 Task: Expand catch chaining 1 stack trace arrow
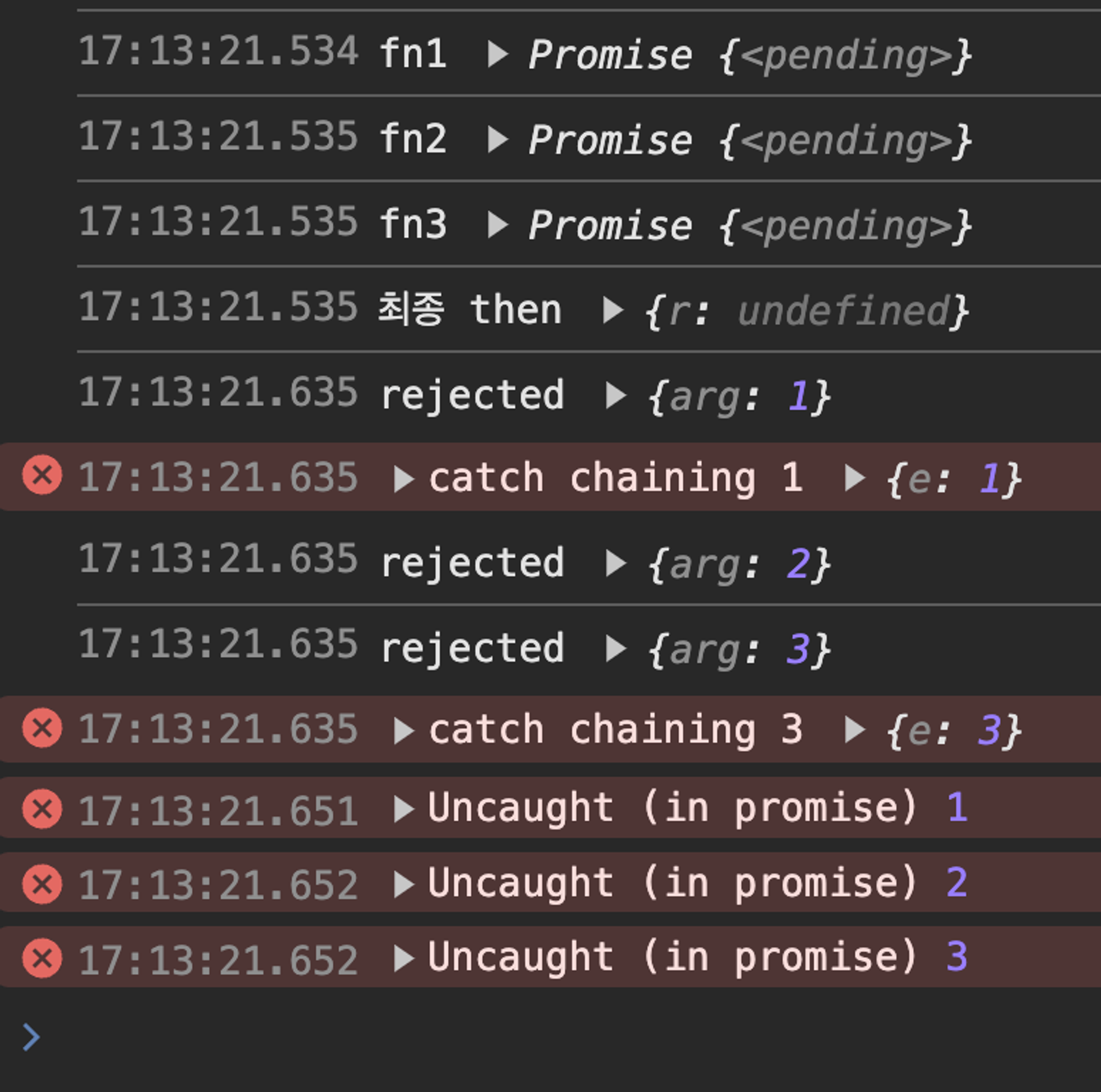click(404, 478)
